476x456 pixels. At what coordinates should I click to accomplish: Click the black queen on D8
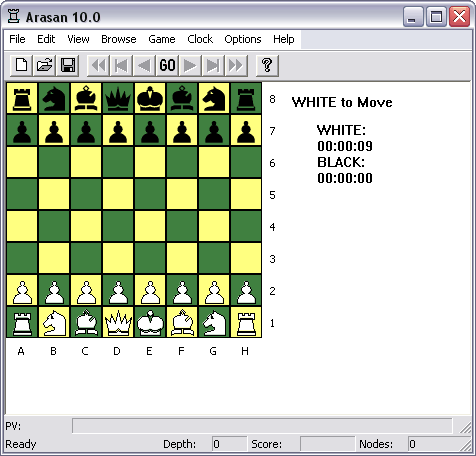click(x=118, y=98)
